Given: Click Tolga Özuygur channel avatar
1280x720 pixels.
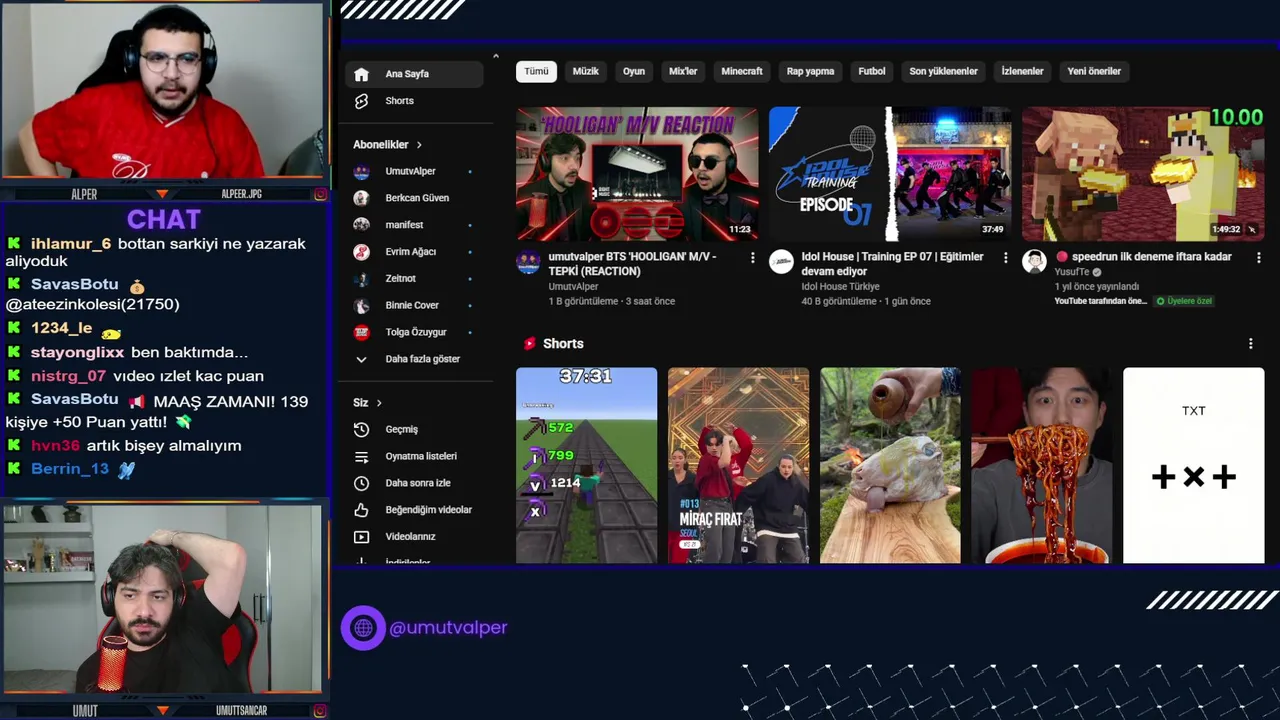Looking at the screenshot, I should 362,332.
